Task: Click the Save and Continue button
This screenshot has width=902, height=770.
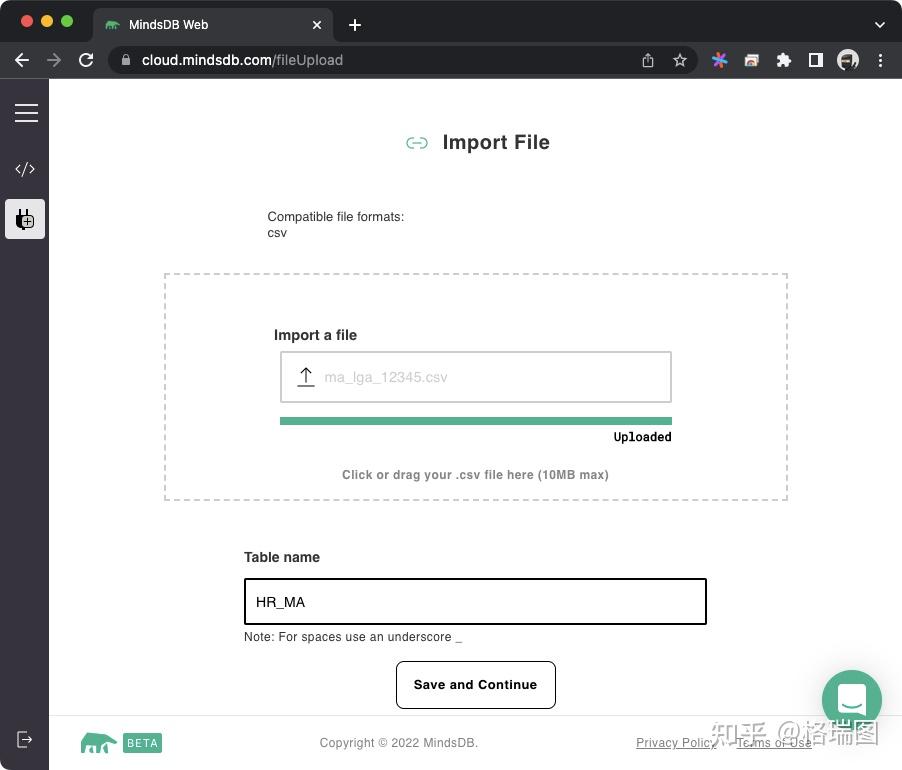Action: point(476,685)
